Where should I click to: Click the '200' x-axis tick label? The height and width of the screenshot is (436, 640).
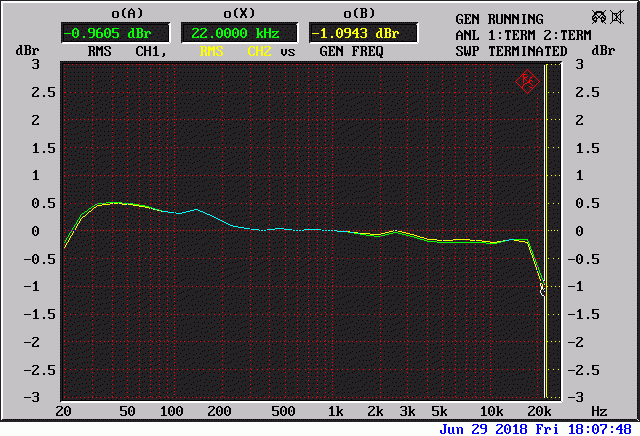[219, 412]
